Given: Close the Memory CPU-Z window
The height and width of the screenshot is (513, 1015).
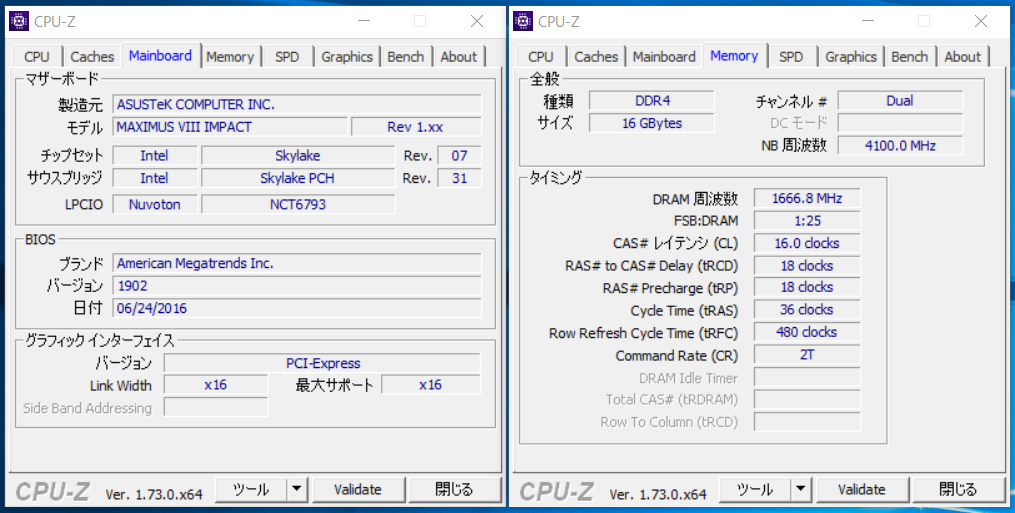Looking at the screenshot, I should tap(981, 21).
